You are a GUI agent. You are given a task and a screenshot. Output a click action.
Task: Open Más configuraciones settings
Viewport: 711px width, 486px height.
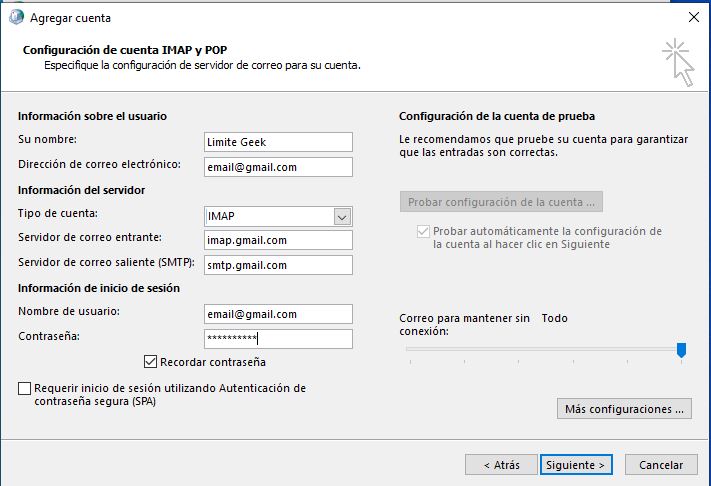click(624, 409)
